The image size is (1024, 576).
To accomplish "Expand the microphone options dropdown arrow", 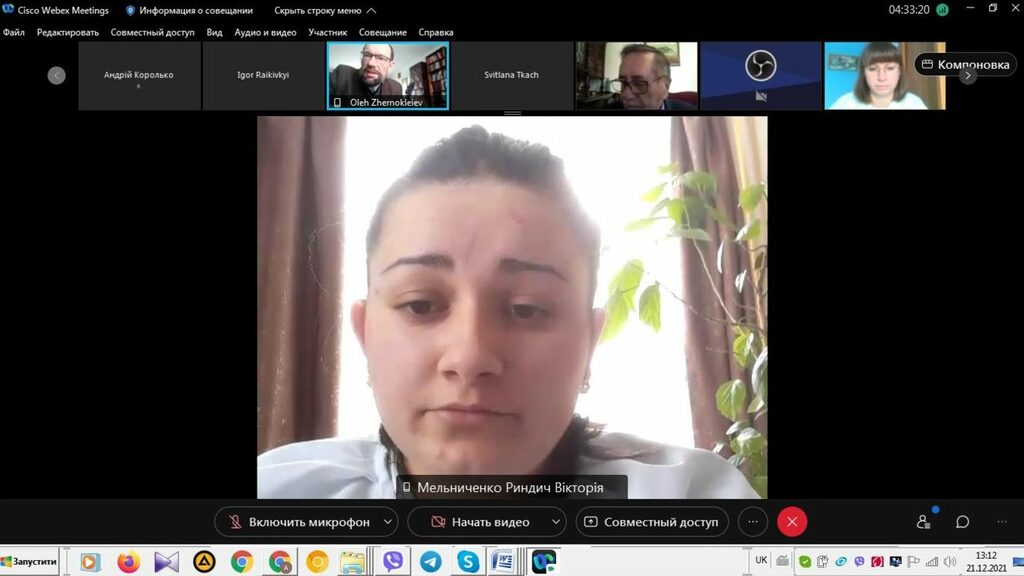I will [x=388, y=522].
